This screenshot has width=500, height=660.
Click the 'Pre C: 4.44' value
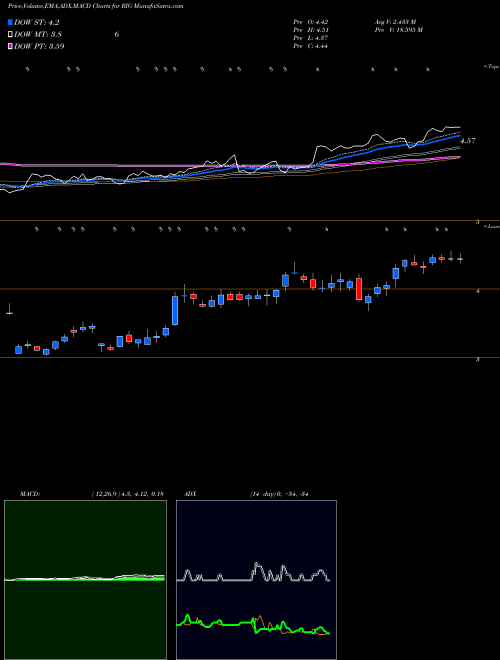[311, 46]
